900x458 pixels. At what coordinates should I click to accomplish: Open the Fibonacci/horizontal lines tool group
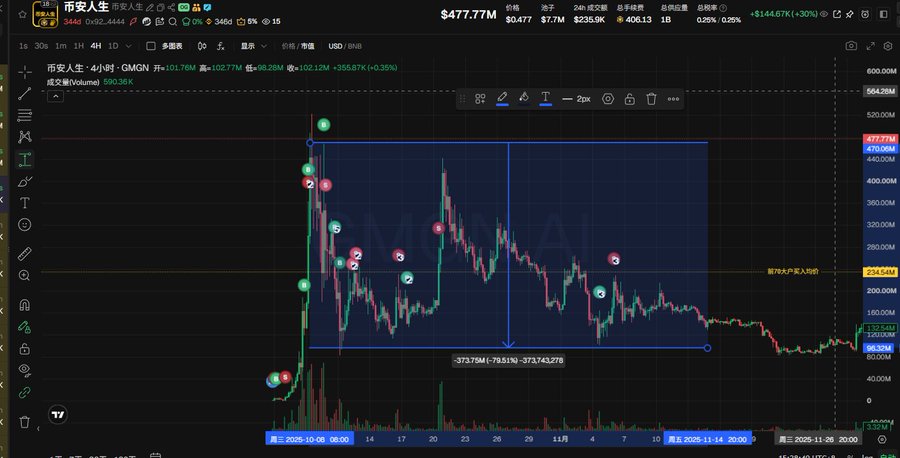tap(25, 115)
